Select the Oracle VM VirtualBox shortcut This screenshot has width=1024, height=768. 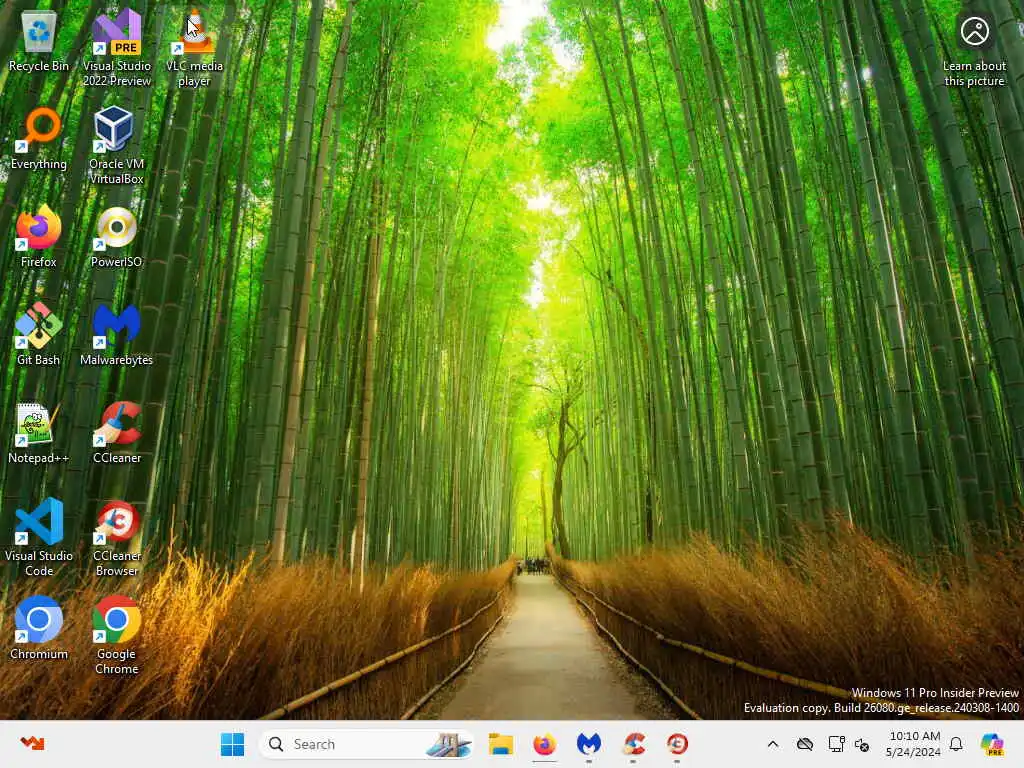coord(116,146)
